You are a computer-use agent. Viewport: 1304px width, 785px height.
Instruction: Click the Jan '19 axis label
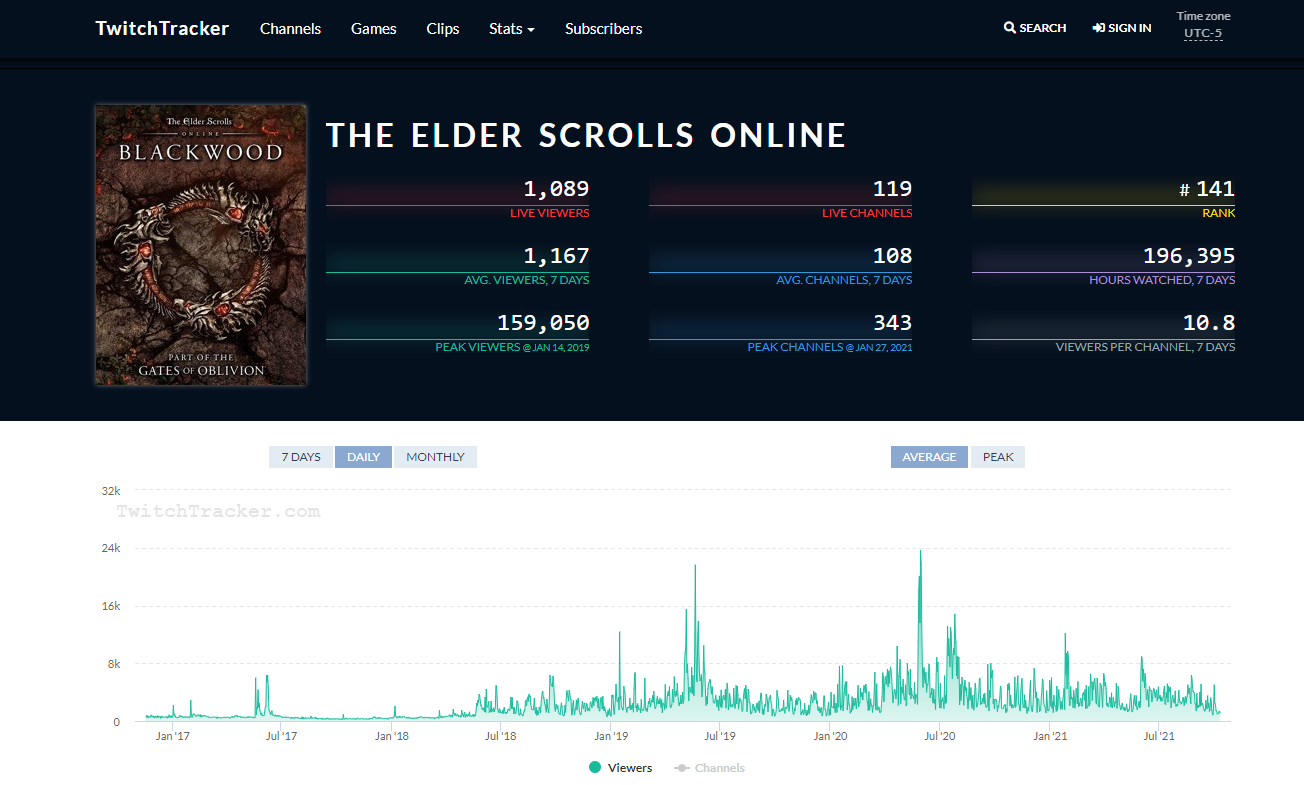(x=610, y=736)
